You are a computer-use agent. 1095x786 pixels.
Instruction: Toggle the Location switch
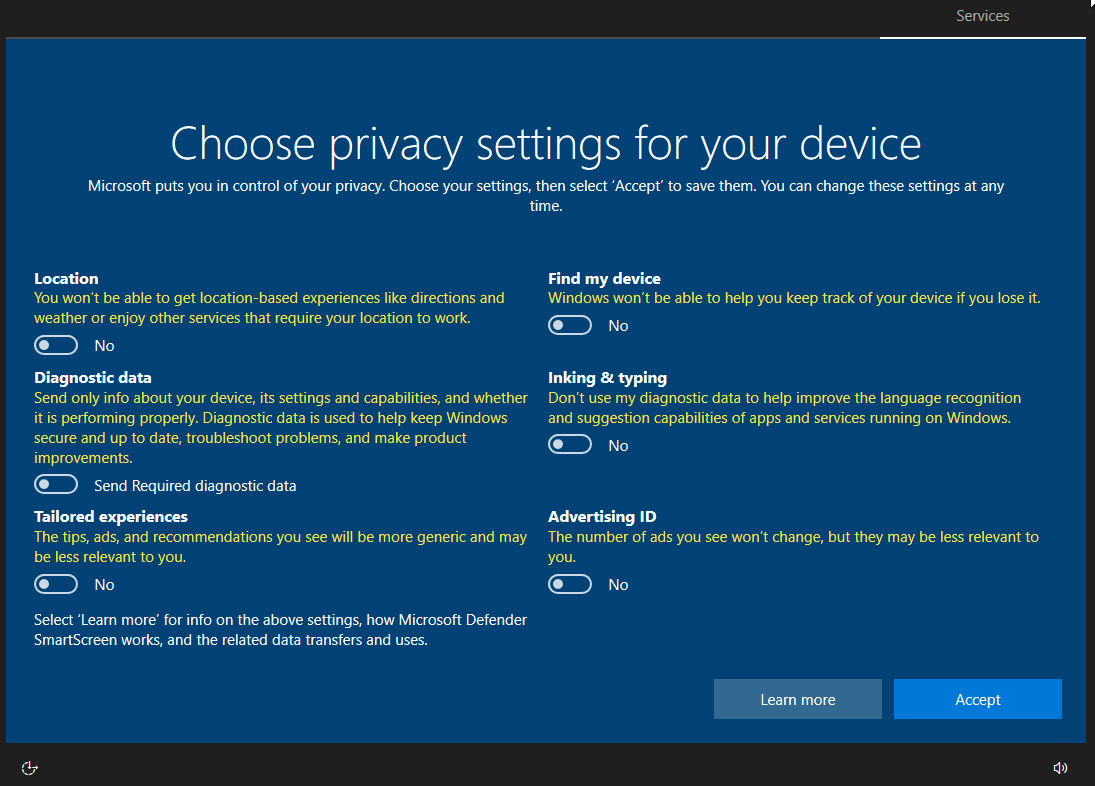(56, 345)
